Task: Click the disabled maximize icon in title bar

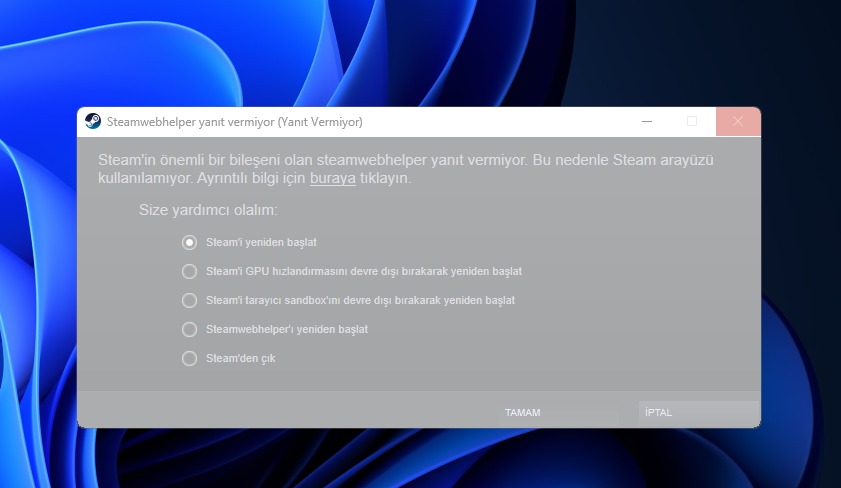Action: [692, 122]
